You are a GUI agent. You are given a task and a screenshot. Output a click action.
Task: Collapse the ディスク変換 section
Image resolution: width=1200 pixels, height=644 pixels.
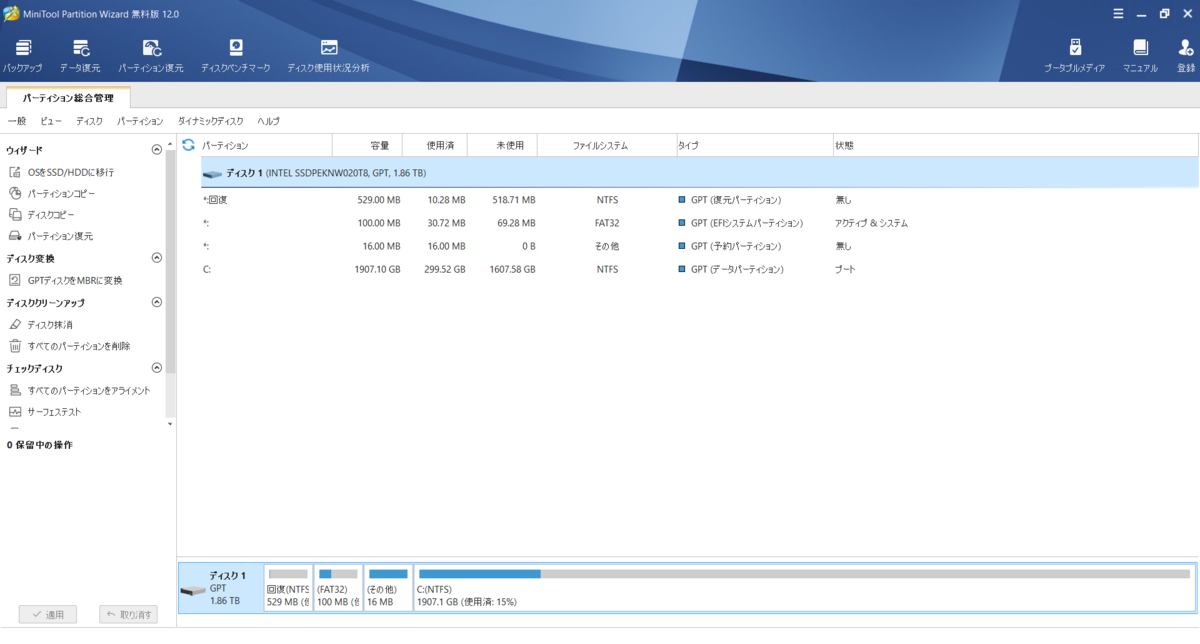click(x=156, y=258)
